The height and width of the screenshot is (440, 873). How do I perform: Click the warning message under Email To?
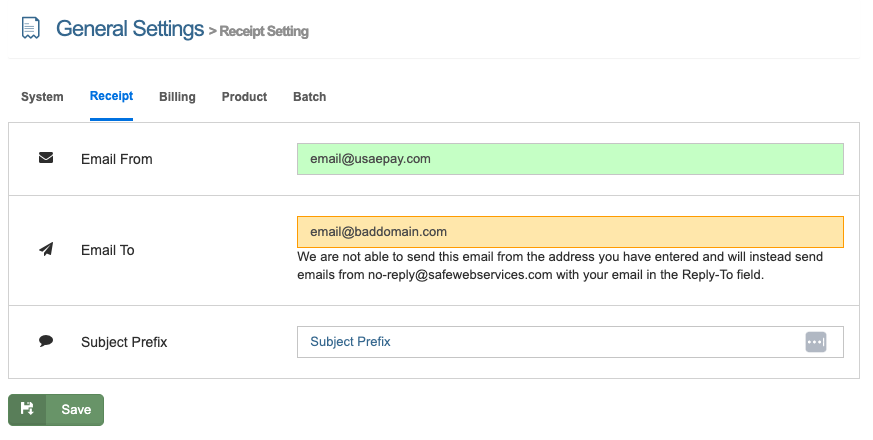click(560, 266)
